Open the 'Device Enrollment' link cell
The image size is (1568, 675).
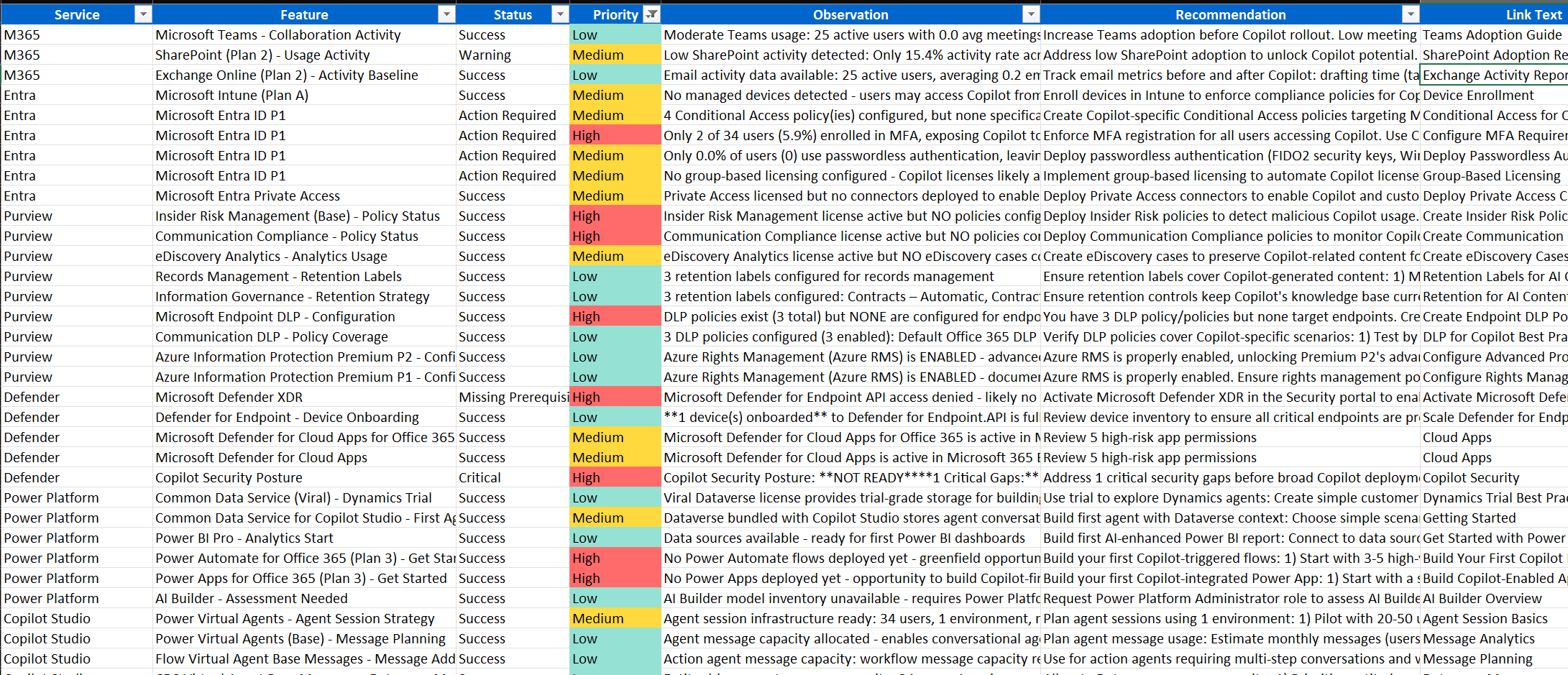click(x=1494, y=95)
